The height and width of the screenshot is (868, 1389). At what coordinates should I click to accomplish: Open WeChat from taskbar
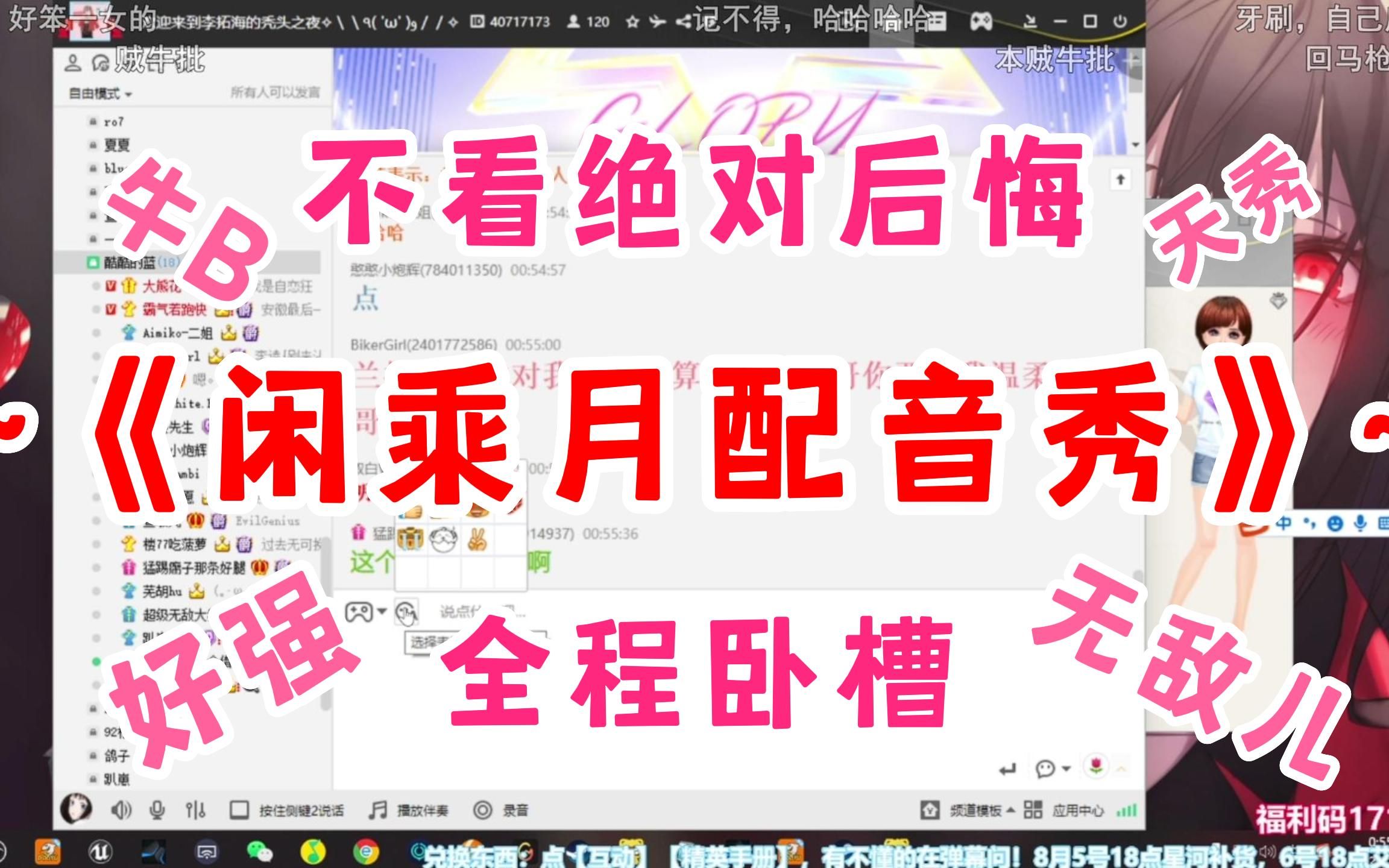coord(260,852)
